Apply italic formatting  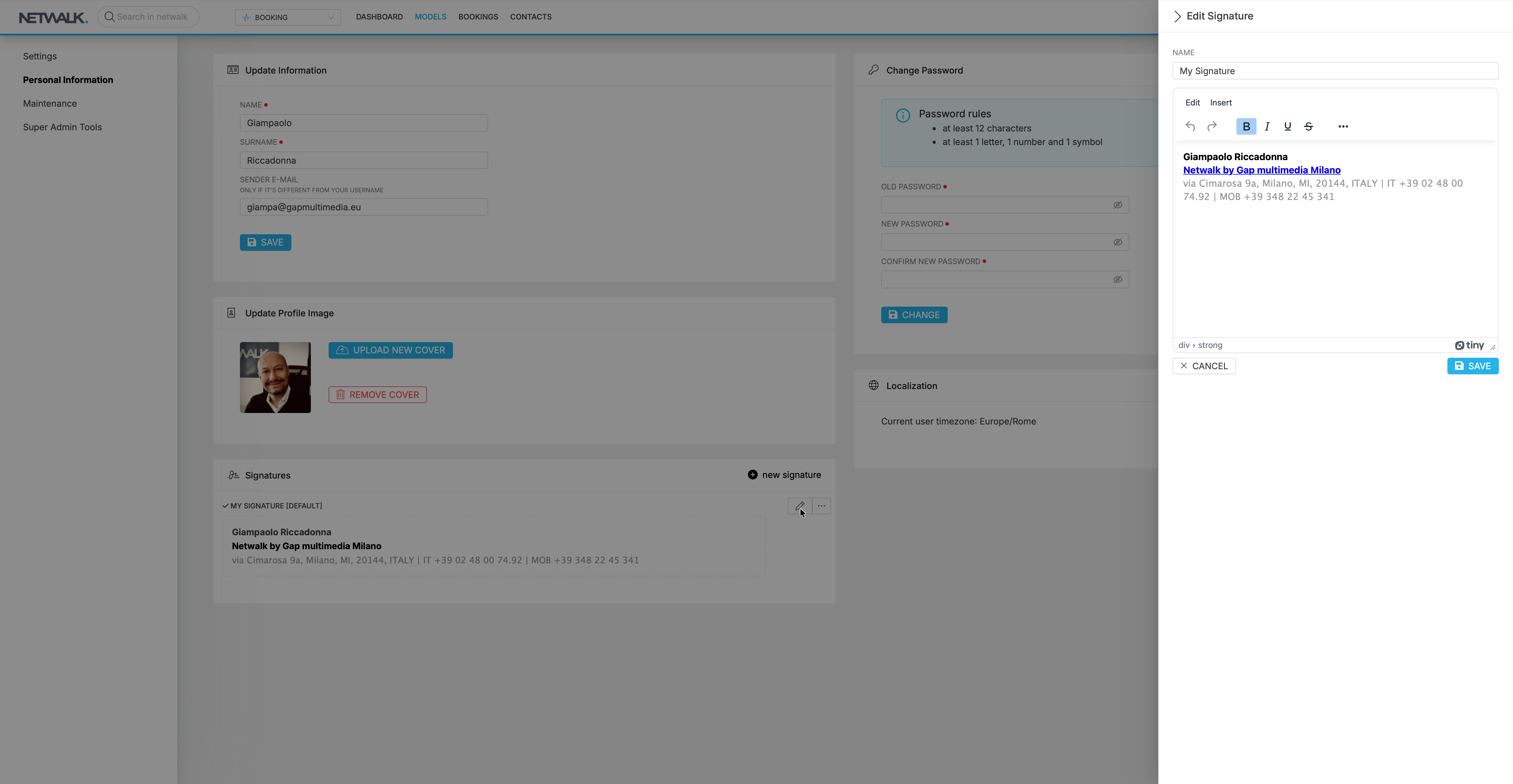point(1267,126)
